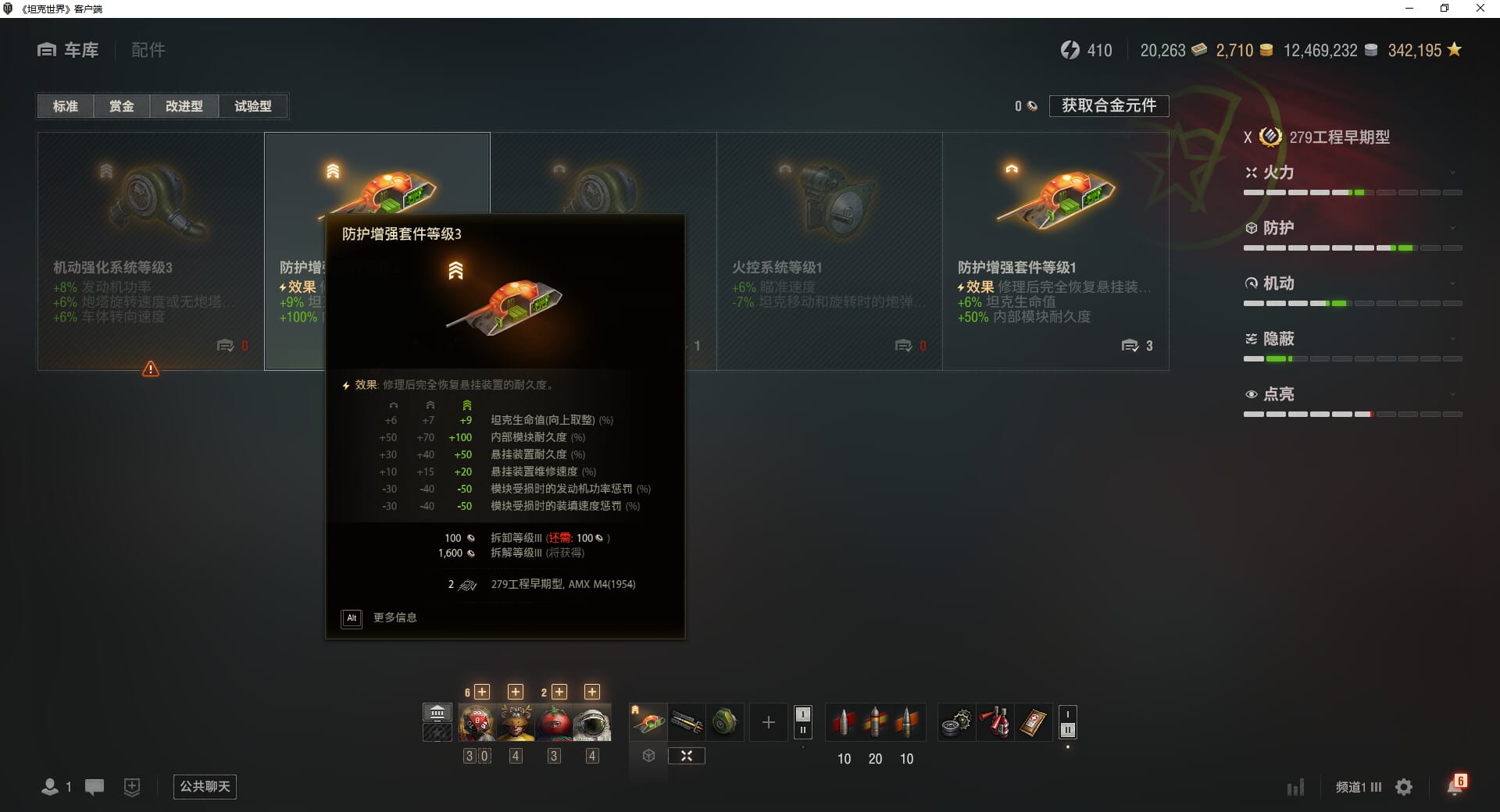
Task: Select the green ventilation equipment slot
Action: [x=725, y=722]
